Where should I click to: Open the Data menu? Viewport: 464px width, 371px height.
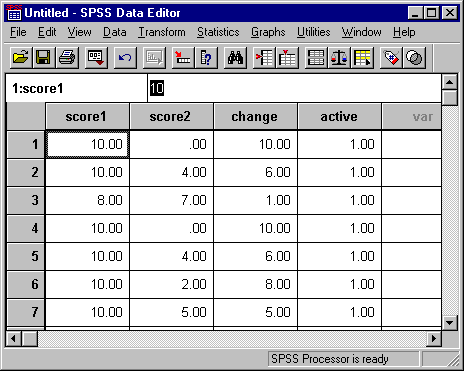click(x=115, y=32)
